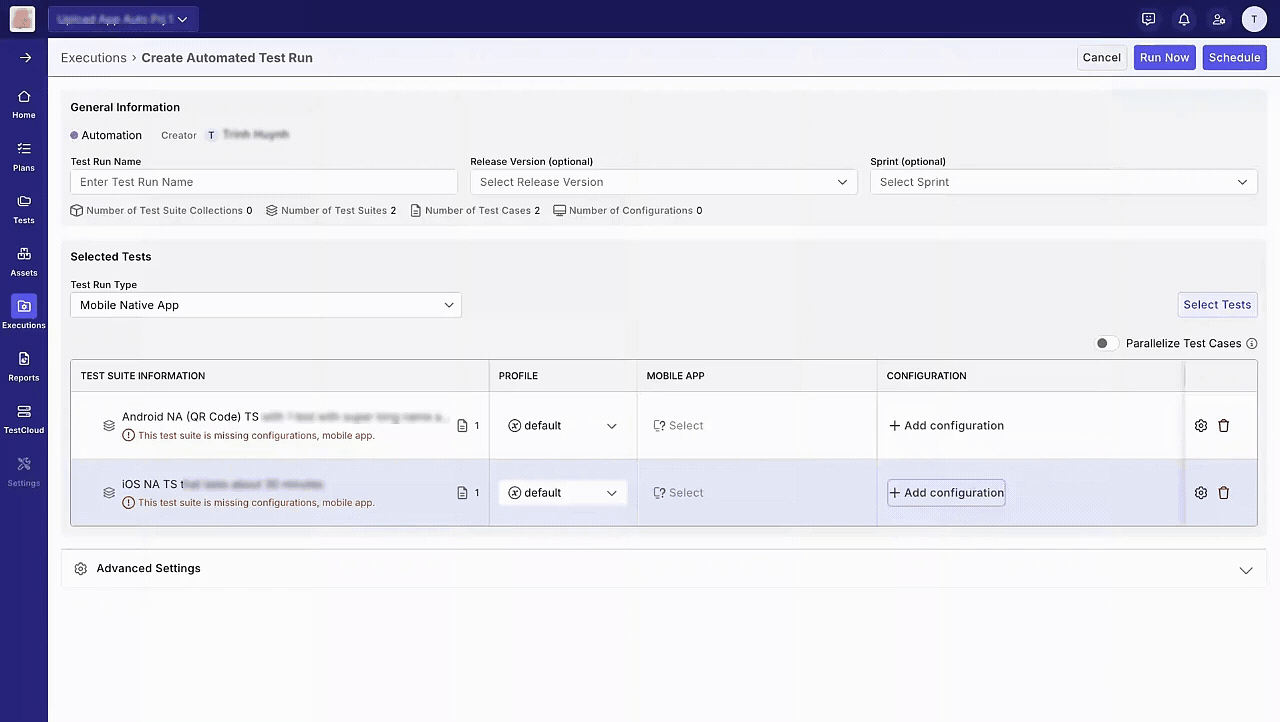This screenshot has height=722, width=1280.
Task: Enable the Parallelize Test Cases toggle
Action: (x=1105, y=344)
